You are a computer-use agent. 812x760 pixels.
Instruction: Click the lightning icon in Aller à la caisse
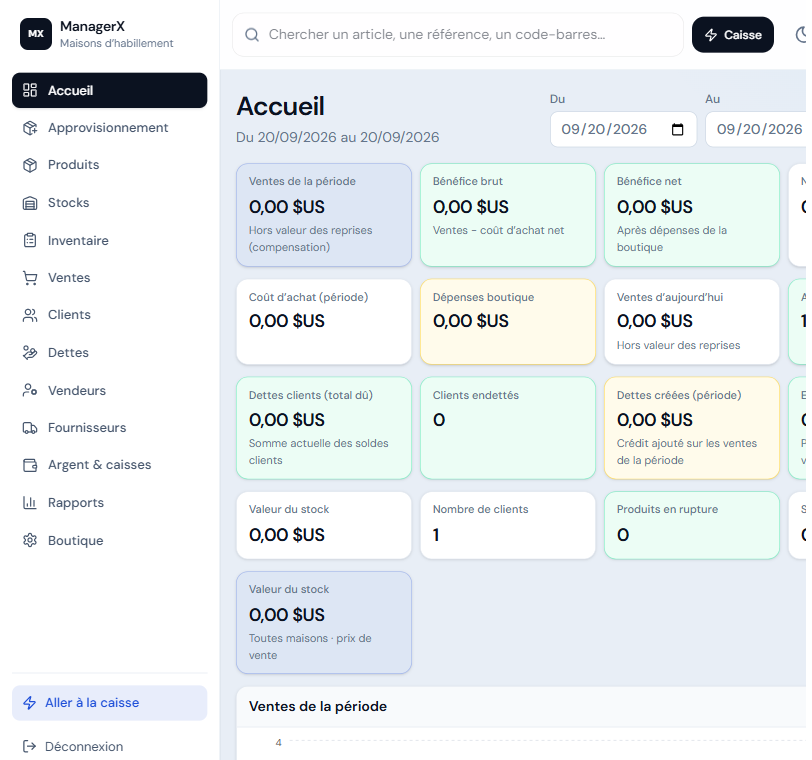[x=30, y=703]
